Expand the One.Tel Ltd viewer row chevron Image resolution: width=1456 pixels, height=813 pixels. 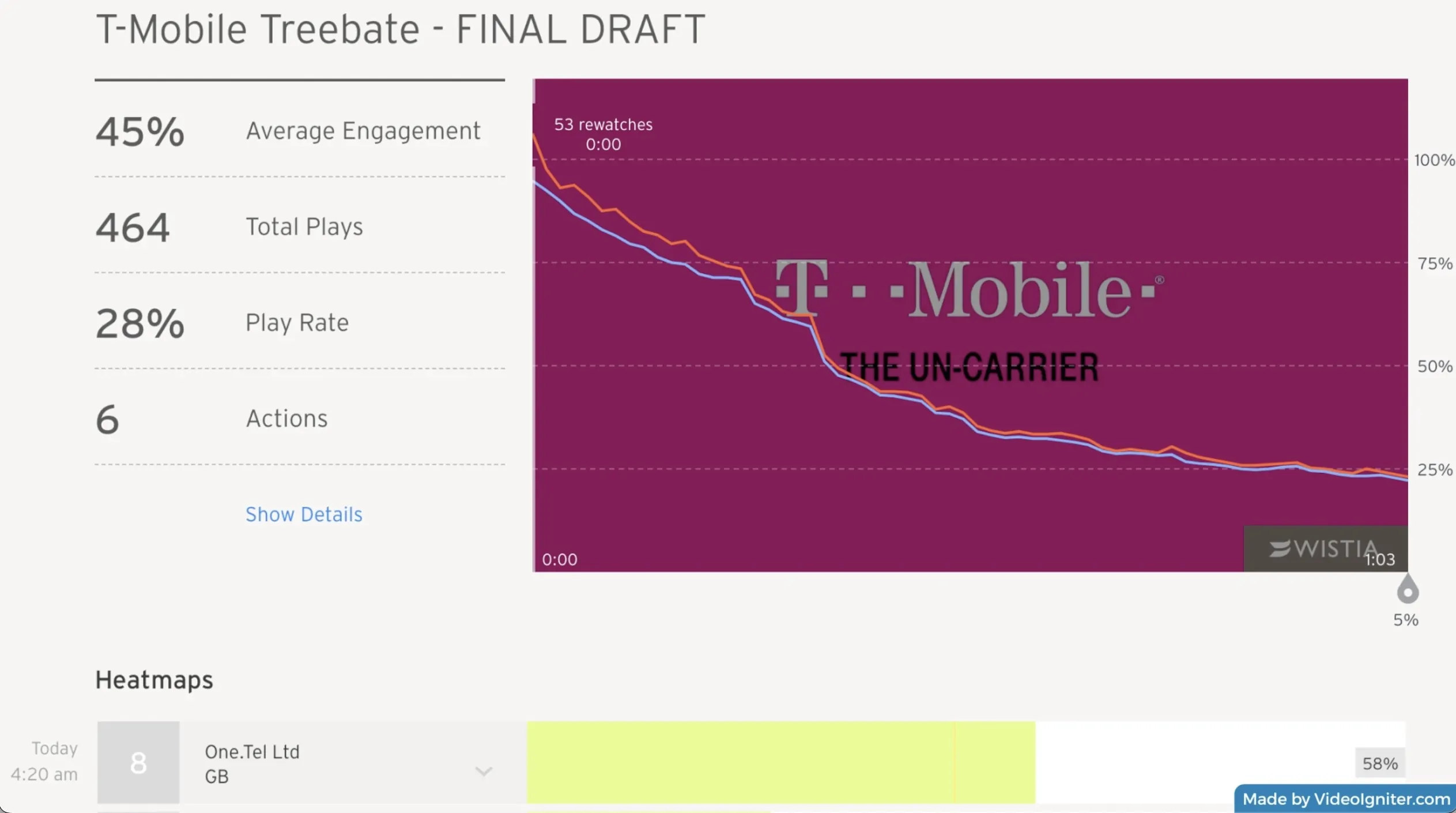click(x=484, y=771)
